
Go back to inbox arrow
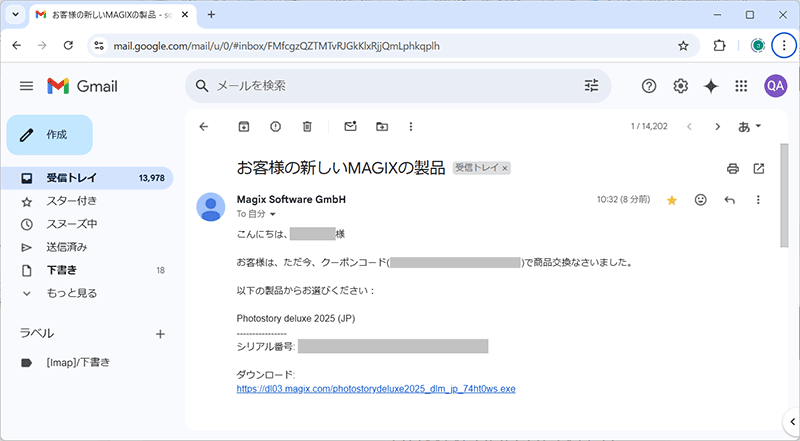pos(204,127)
